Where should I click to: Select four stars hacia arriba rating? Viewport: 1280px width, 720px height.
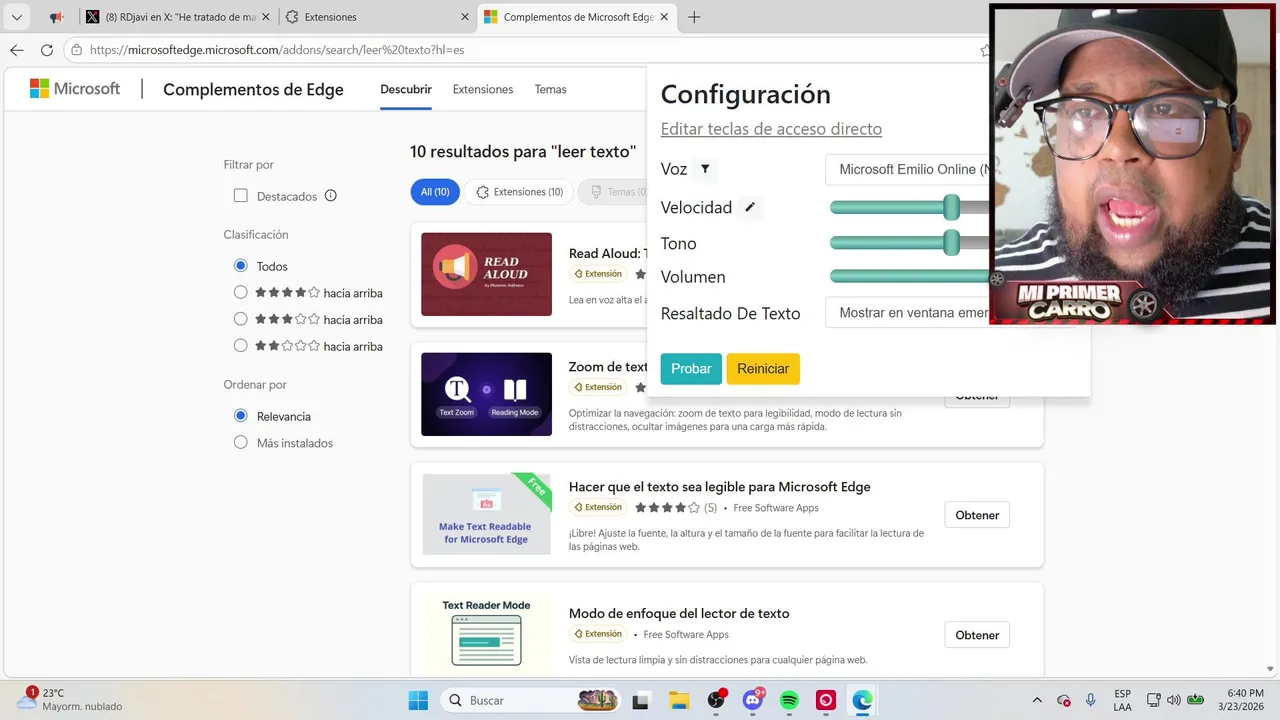240,293
